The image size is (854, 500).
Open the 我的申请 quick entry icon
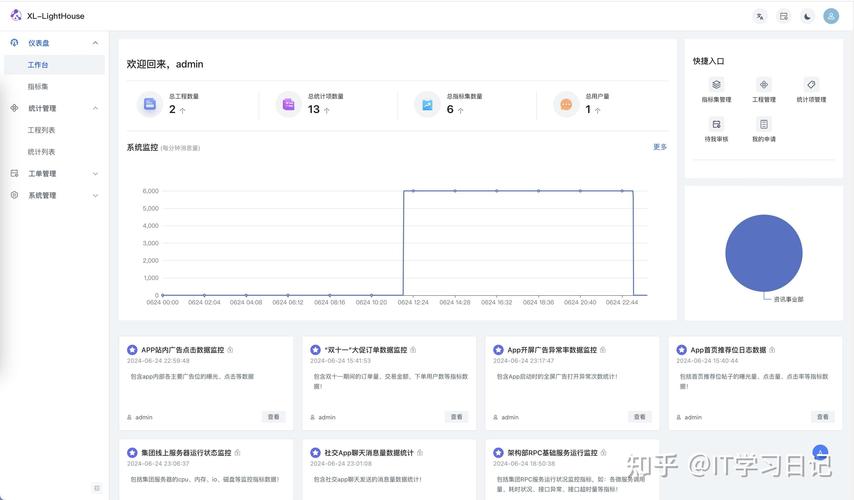point(764,124)
